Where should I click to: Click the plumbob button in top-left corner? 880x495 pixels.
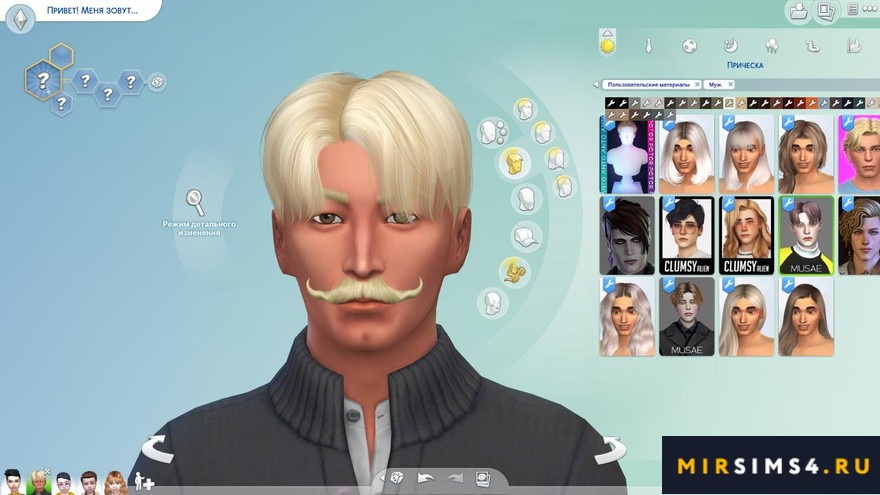click(x=20, y=19)
